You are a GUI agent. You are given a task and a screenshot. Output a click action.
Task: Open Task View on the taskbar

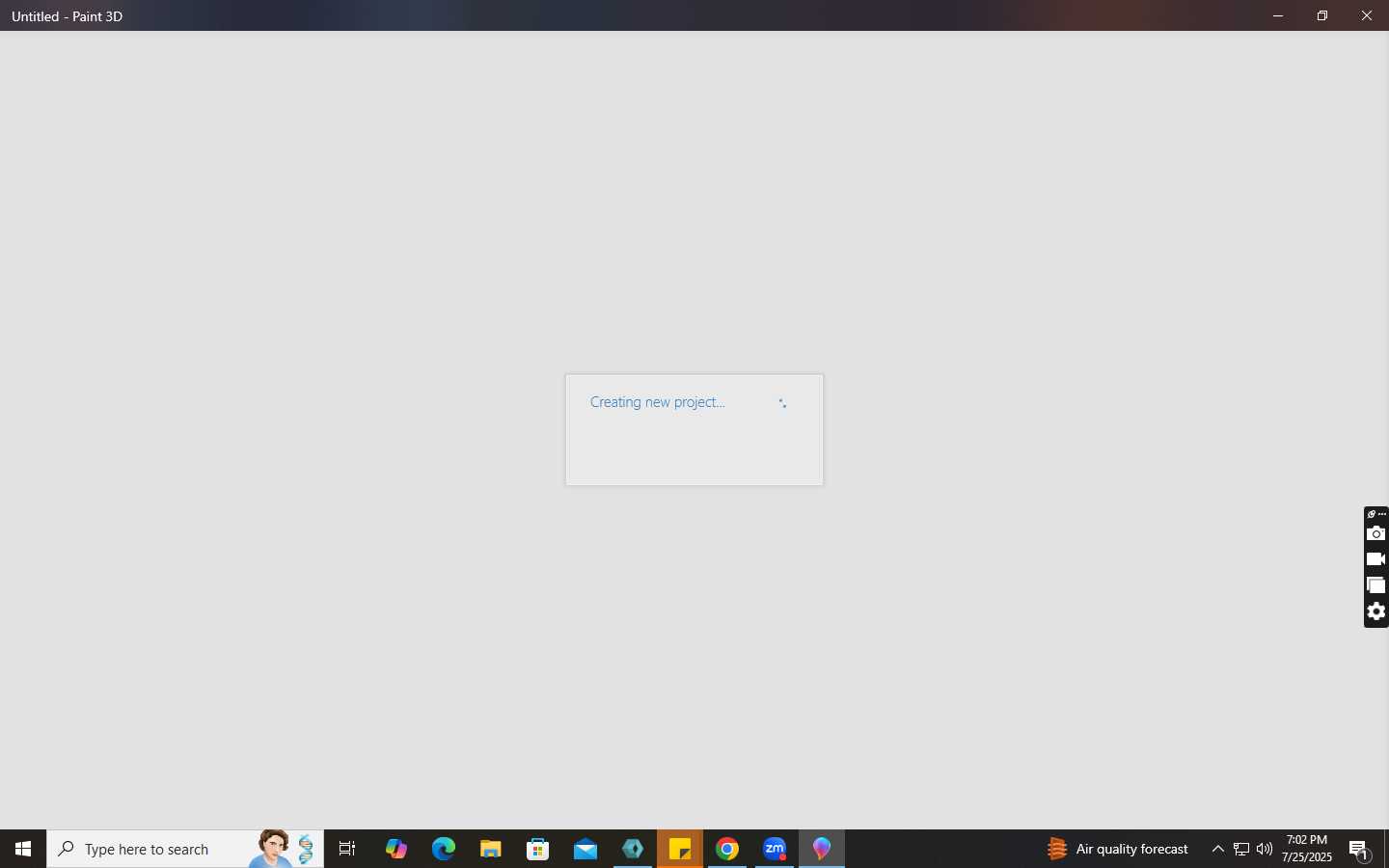click(347, 849)
